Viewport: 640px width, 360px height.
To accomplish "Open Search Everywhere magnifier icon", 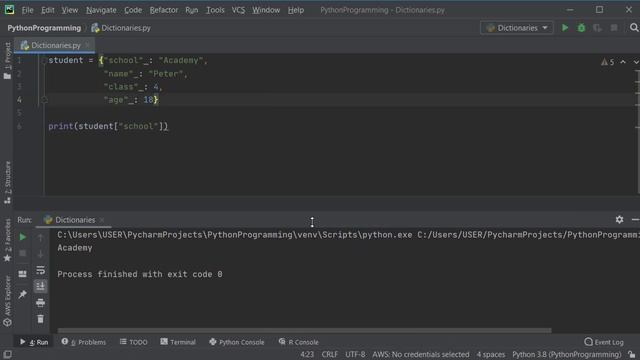I will pos(634,28).
